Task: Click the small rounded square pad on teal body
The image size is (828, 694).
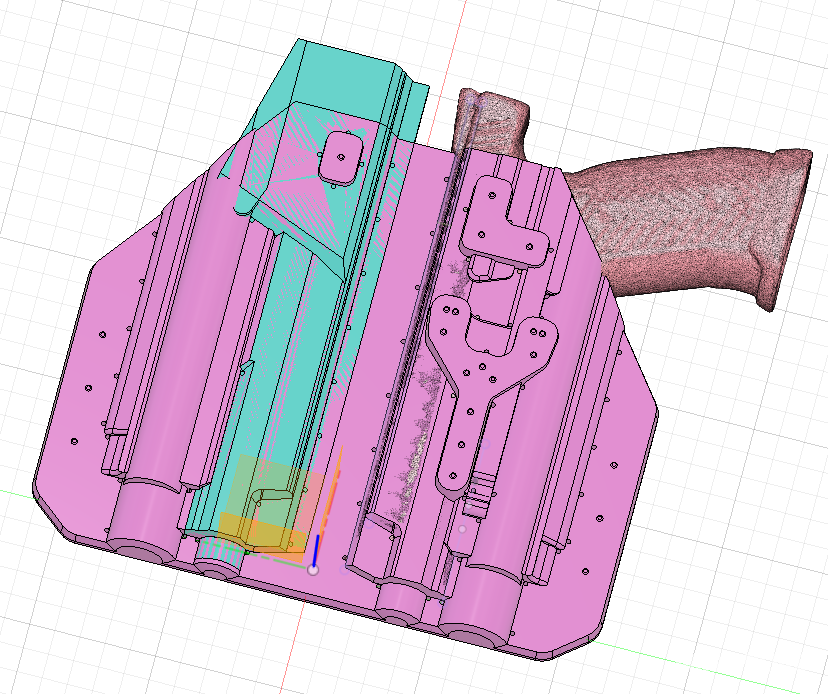Action: [342, 157]
